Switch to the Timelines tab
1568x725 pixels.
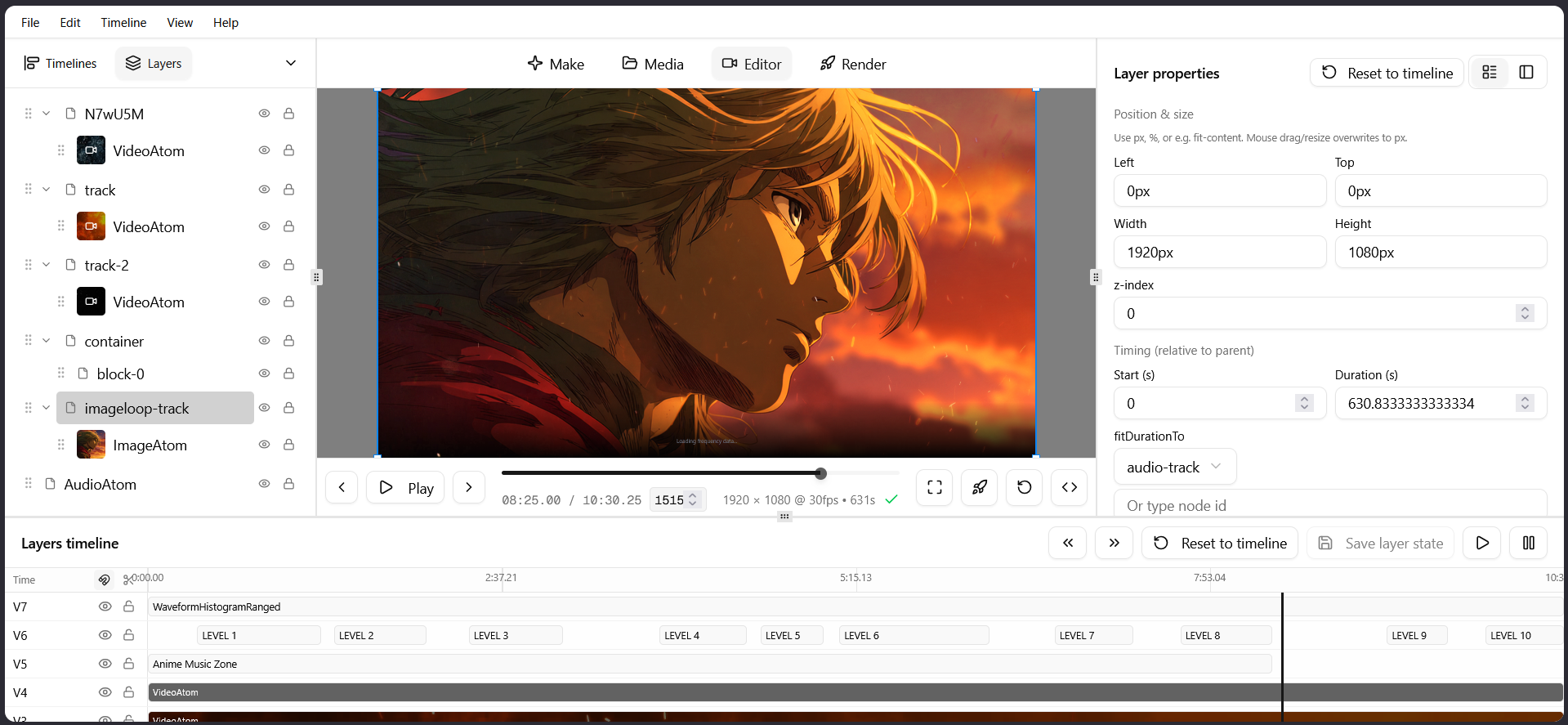pos(60,63)
